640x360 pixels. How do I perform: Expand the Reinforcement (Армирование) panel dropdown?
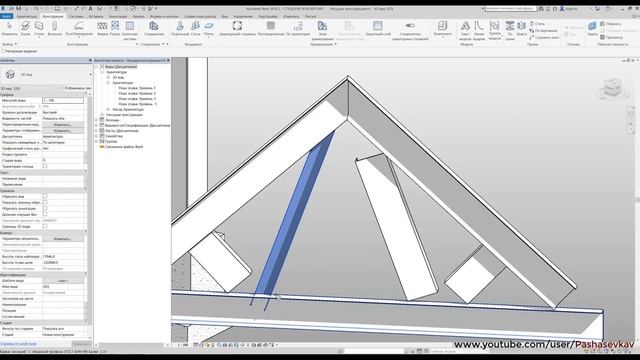click(324, 44)
